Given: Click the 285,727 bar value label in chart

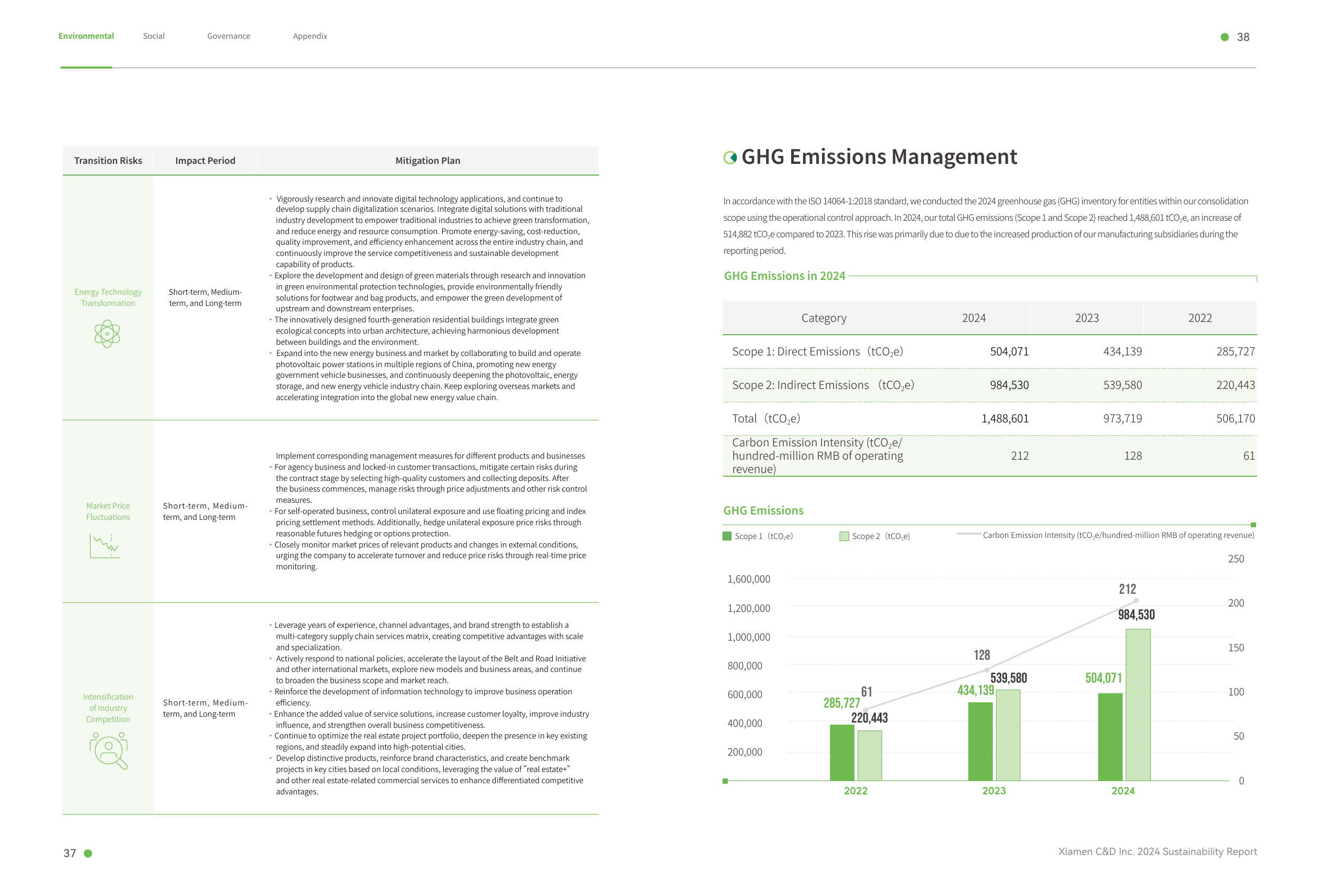Looking at the screenshot, I should pyautogui.click(x=842, y=703).
